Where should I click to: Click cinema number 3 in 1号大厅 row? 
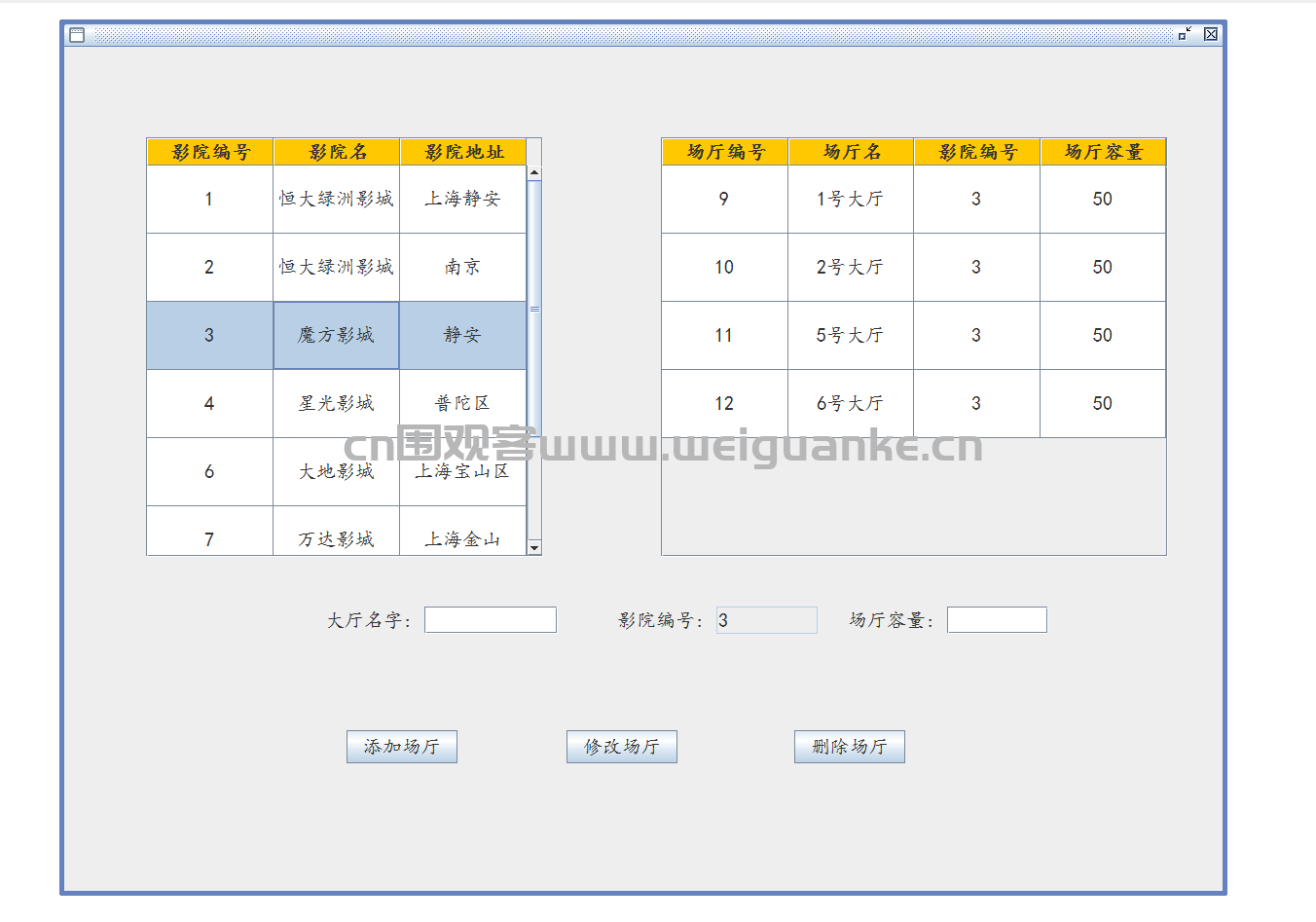pos(977,200)
